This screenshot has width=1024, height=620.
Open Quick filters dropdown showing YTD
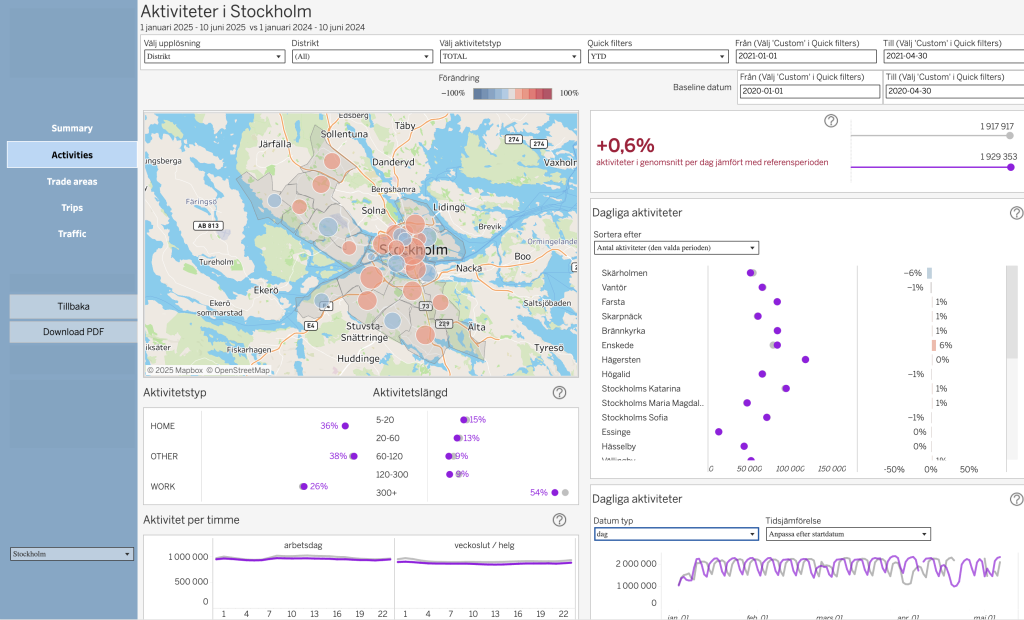point(658,57)
